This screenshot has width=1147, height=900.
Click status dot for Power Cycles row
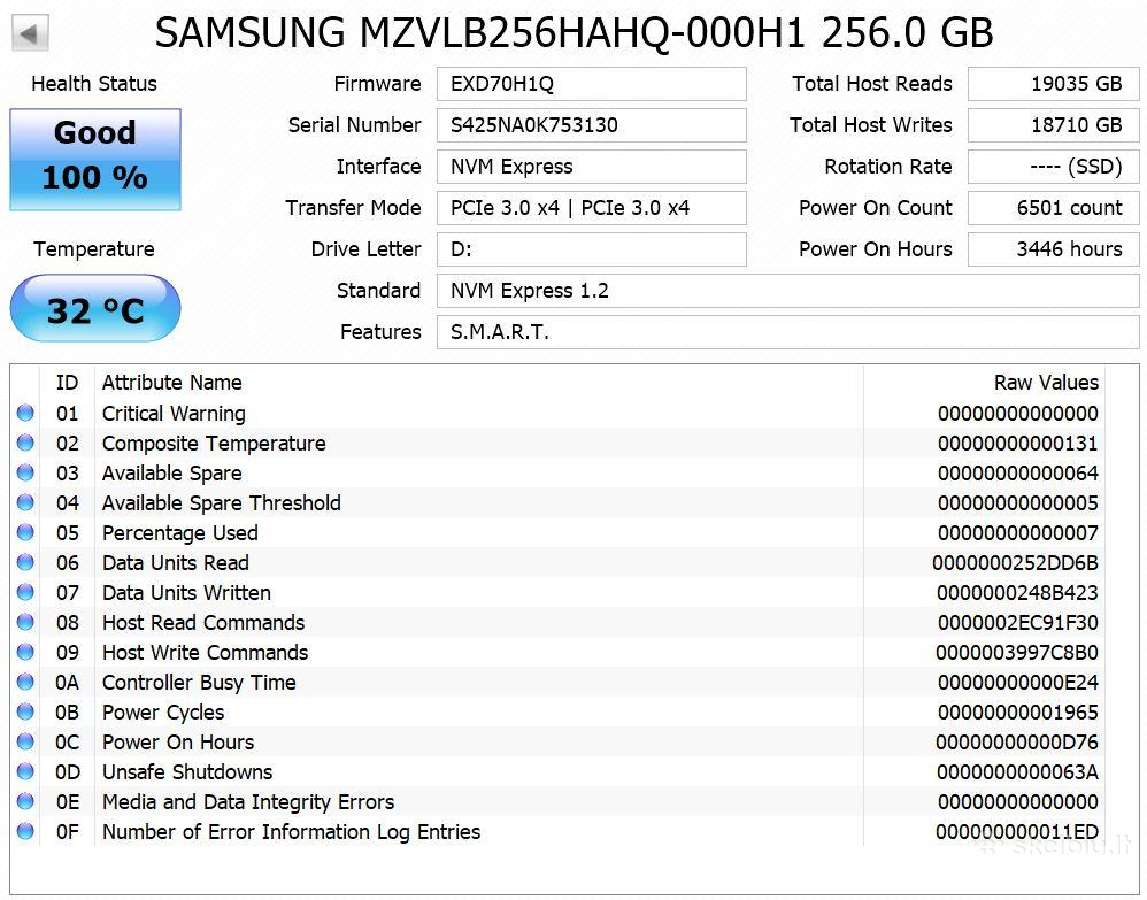click(26, 712)
